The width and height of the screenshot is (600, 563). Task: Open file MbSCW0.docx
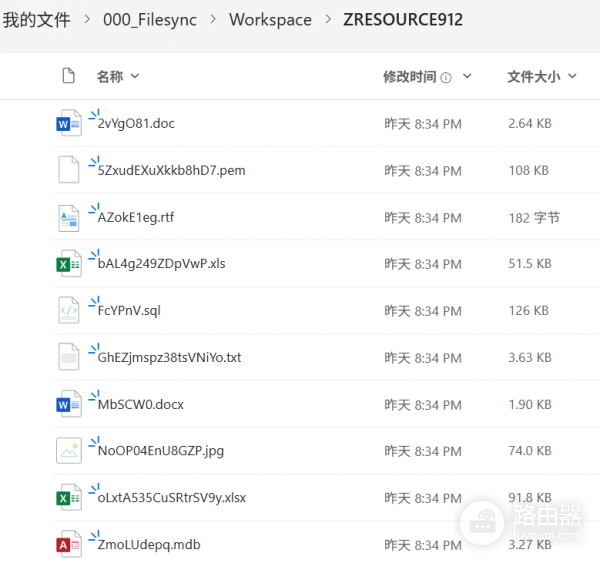[140, 405]
